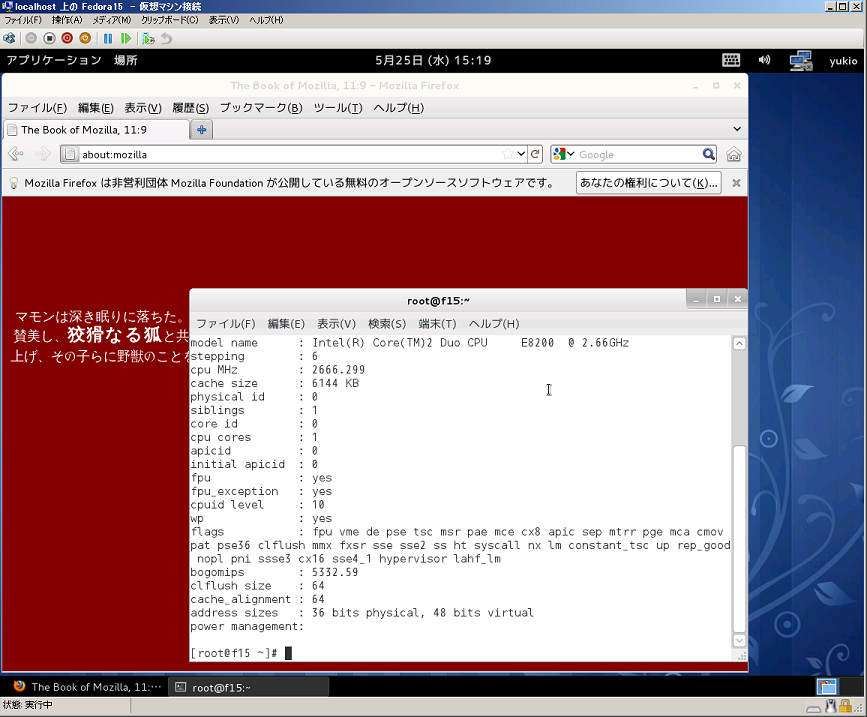867x717 pixels.
Task: Switch to root@f15 in the taskbar
Action: pos(247,687)
